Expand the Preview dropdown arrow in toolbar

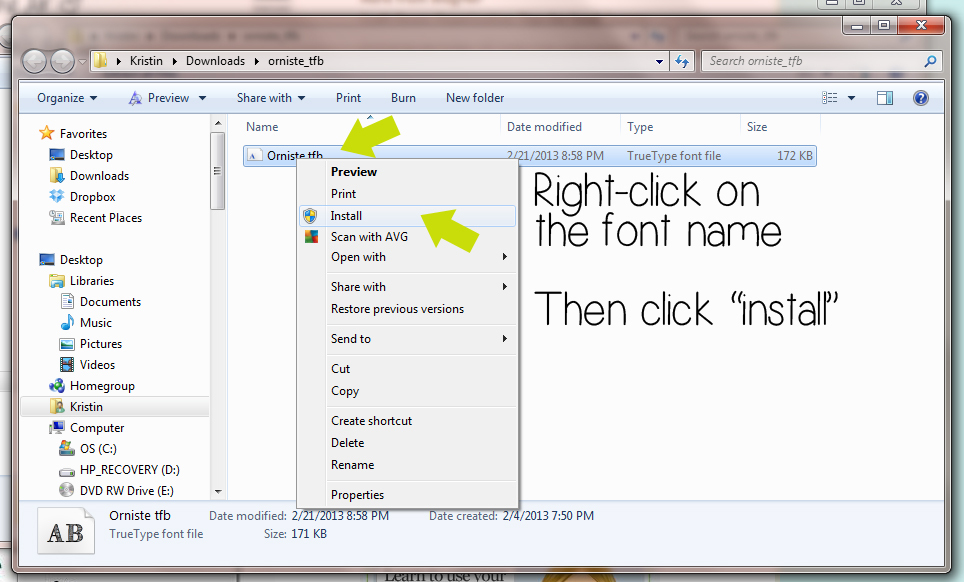click(x=202, y=98)
